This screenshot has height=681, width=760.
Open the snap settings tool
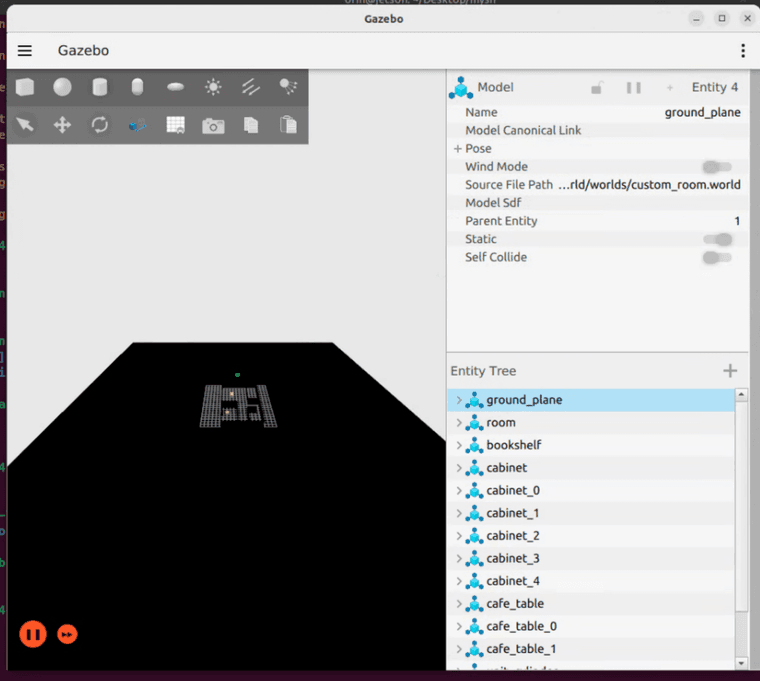tap(138, 126)
